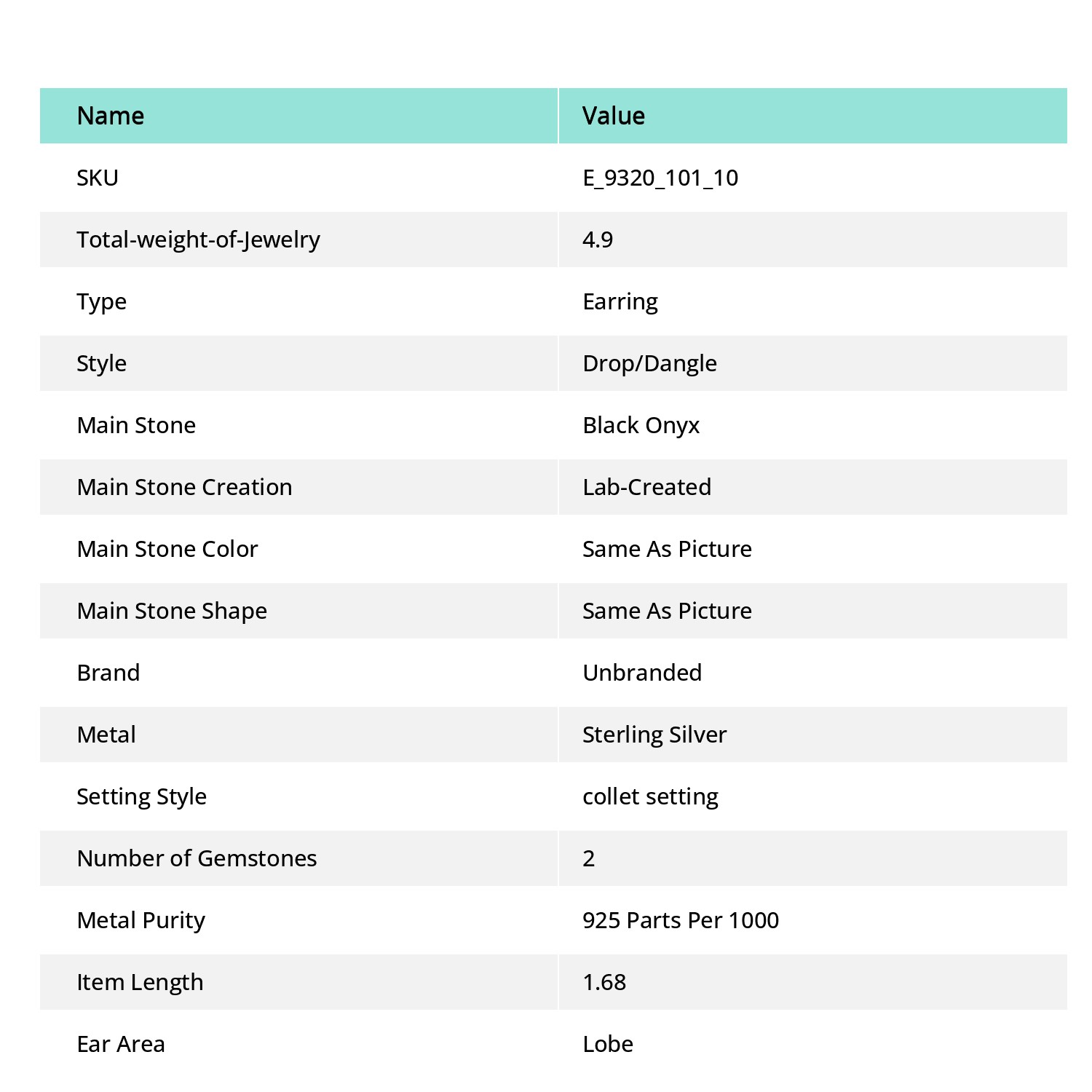Image resolution: width=1092 pixels, height=1092 pixels.
Task: Click the Name column header
Action: point(111,116)
